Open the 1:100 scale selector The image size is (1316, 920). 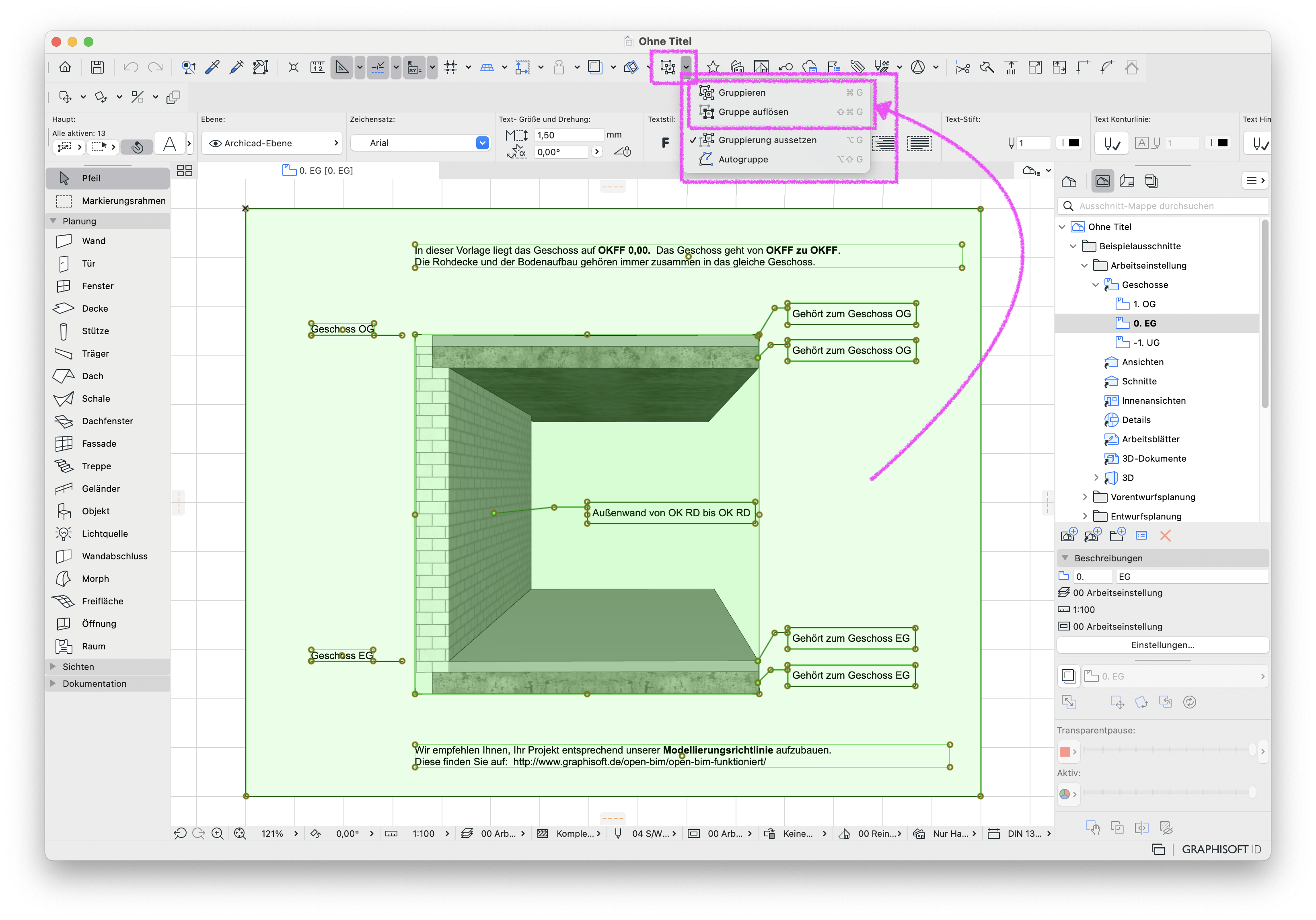(x=424, y=834)
